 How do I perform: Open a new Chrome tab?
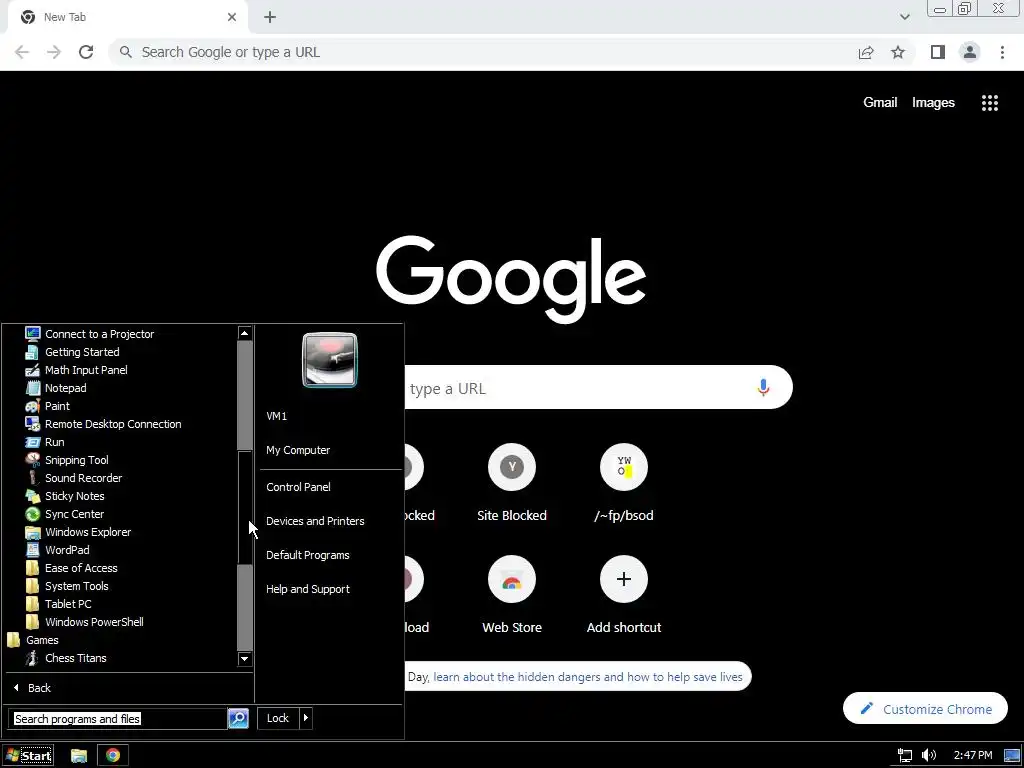coord(270,17)
